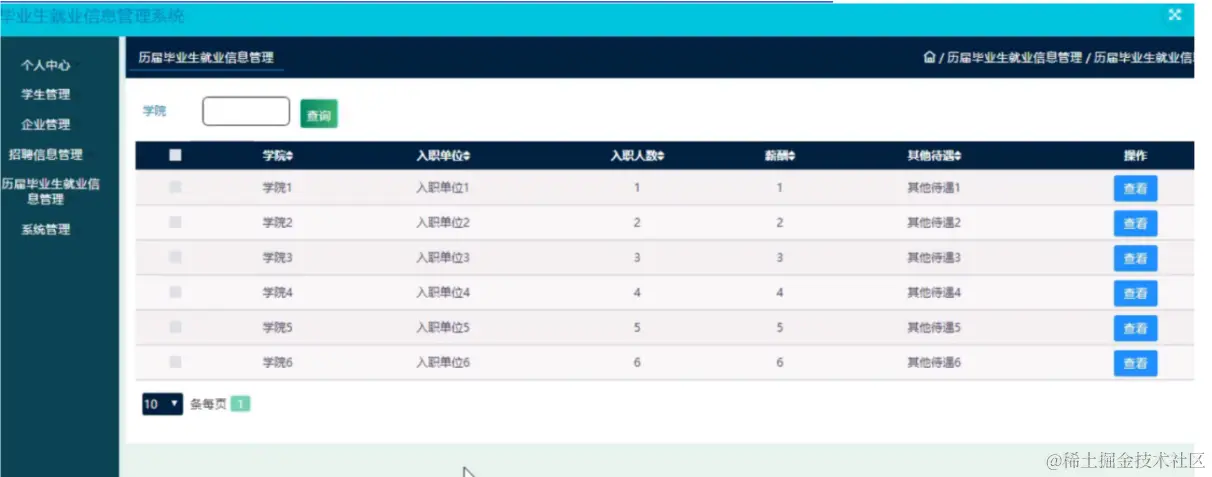Sort table by 入职单位 column arrows
The width and height of the screenshot is (1212, 477).
(466, 156)
